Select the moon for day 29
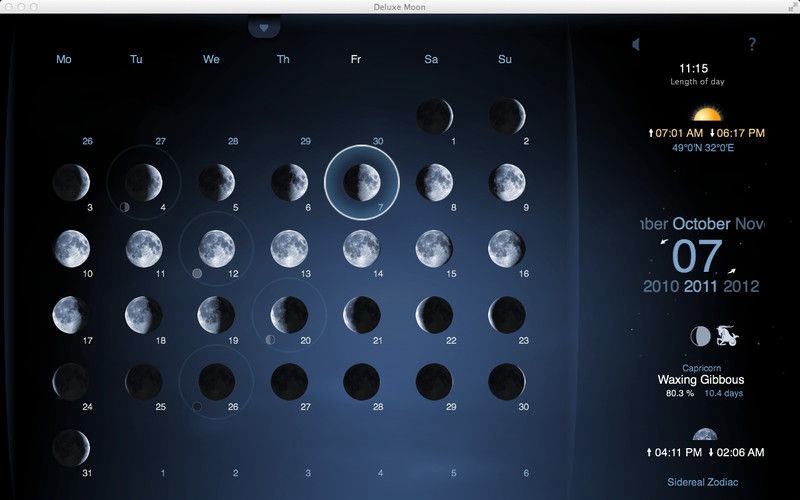800x500 pixels. (434, 382)
